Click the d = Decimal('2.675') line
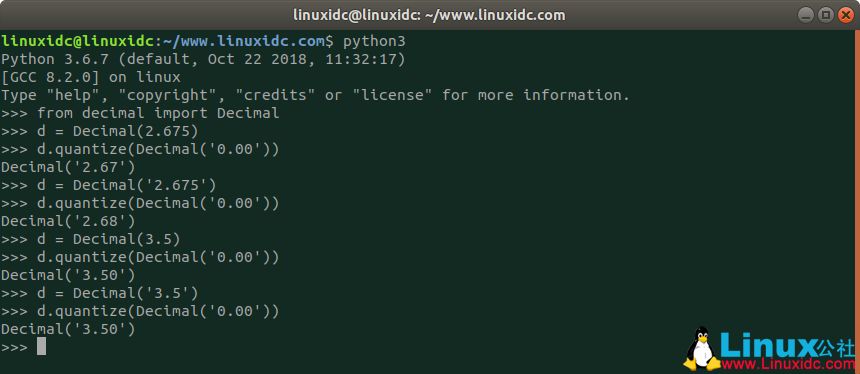The height and width of the screenshot is (374, 860). [x=109, y=185]
